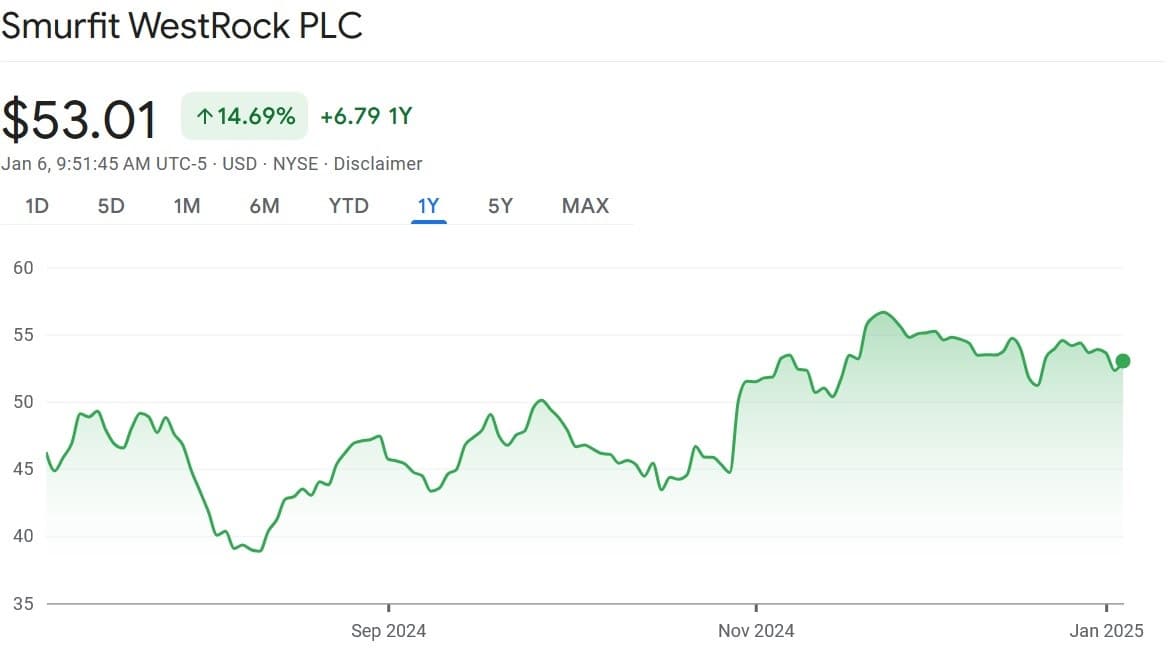Switch to the 6M chart view
1171x657 pixels.
[x=264, y=205]
